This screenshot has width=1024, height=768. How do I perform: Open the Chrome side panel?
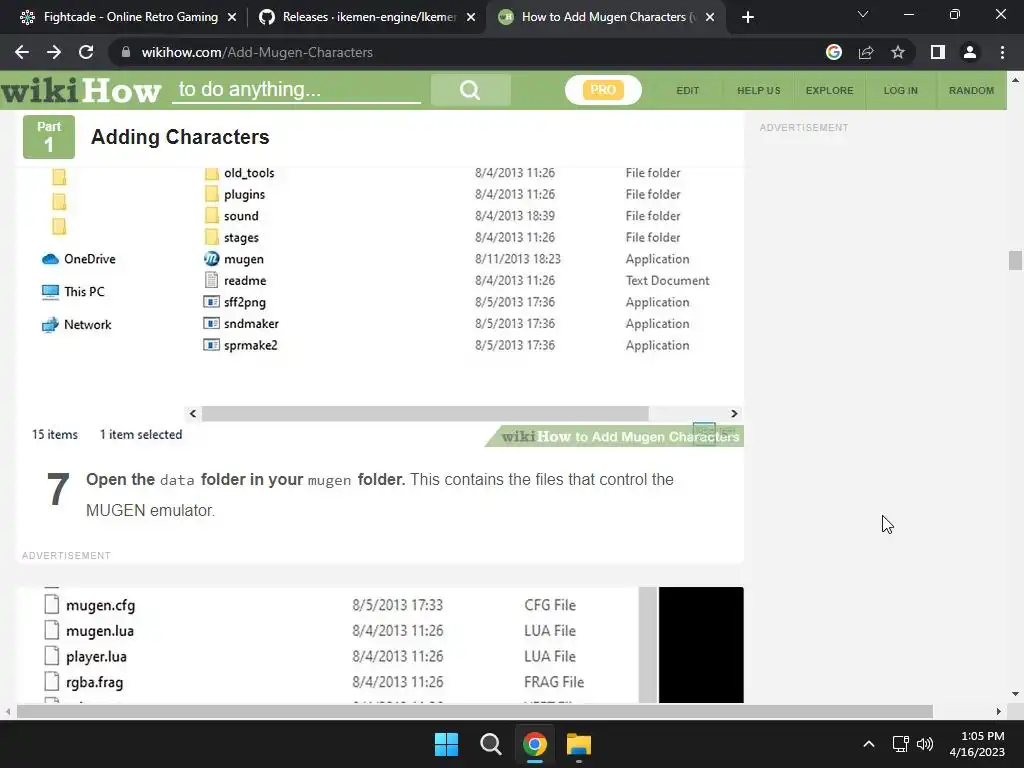click(x=938, y=52)
